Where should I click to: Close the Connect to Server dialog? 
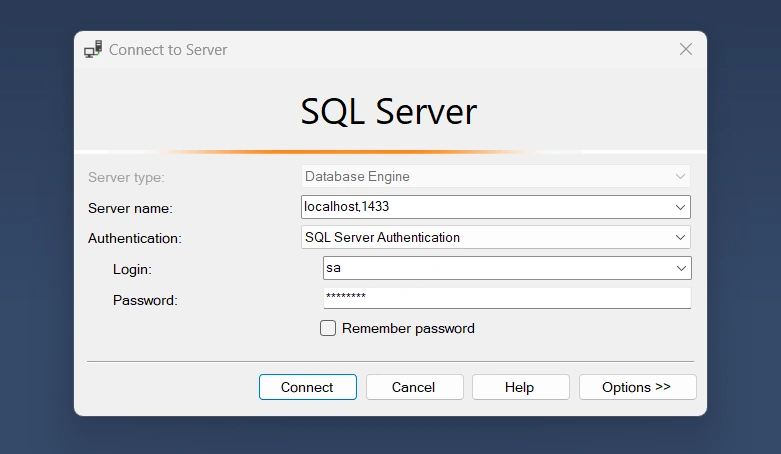click(686, 49)
